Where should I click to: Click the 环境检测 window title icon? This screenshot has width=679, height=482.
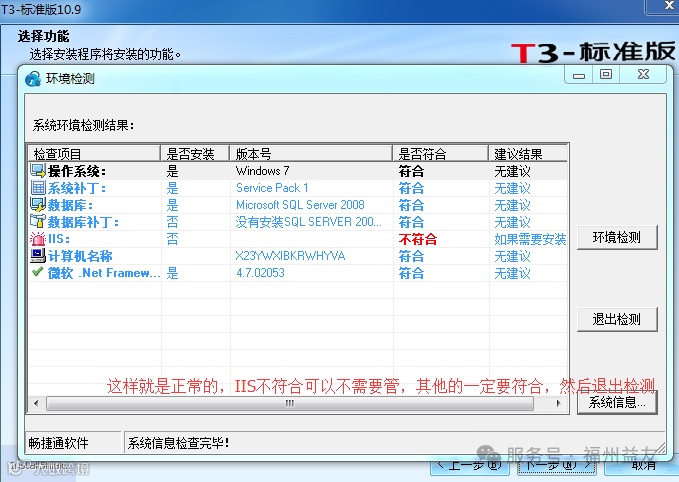click(33, 79)
